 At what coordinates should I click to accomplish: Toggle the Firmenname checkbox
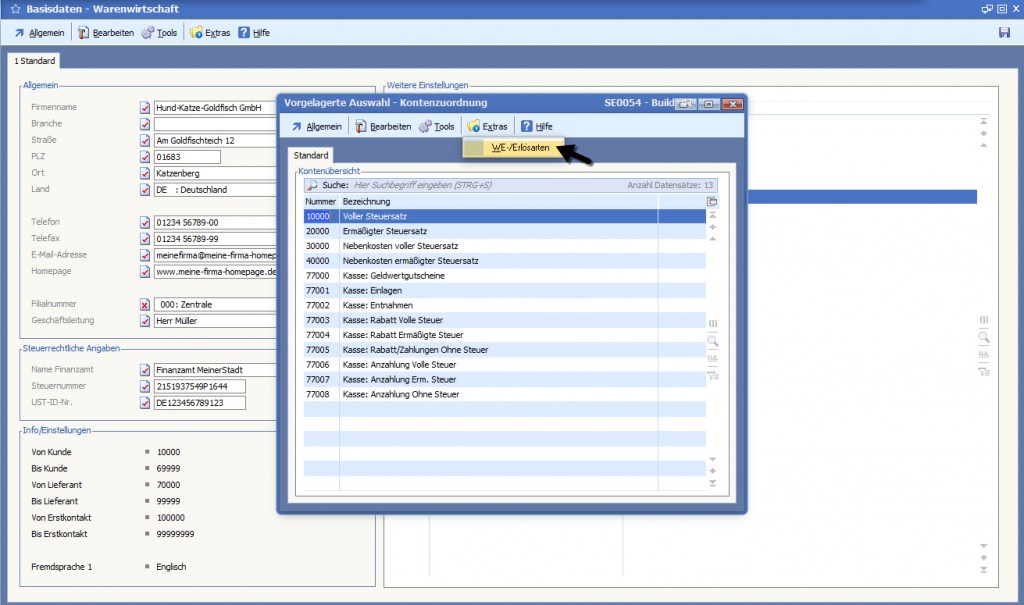[x=145, y=107]
